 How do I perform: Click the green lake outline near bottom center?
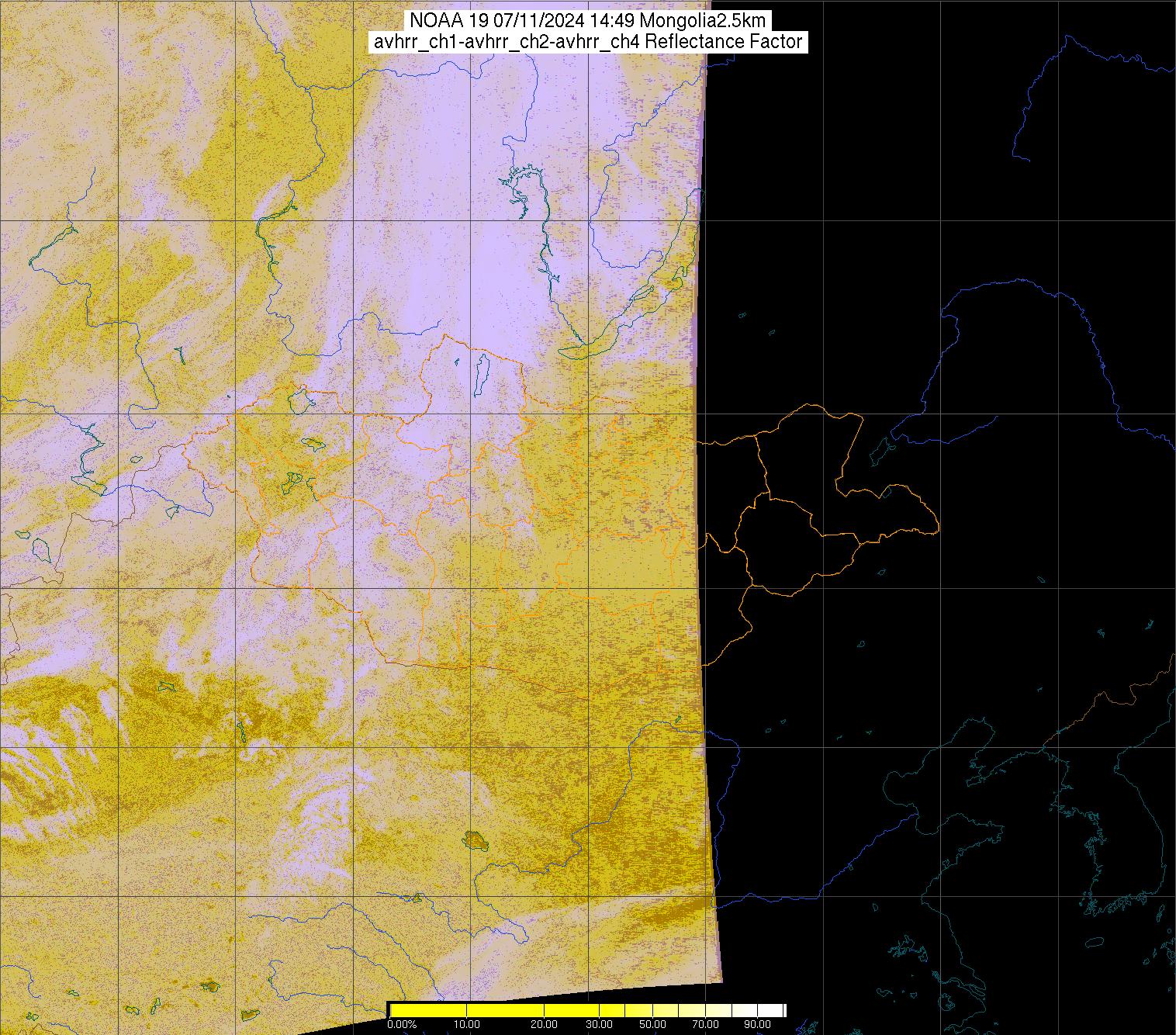(x=475, y=839)
